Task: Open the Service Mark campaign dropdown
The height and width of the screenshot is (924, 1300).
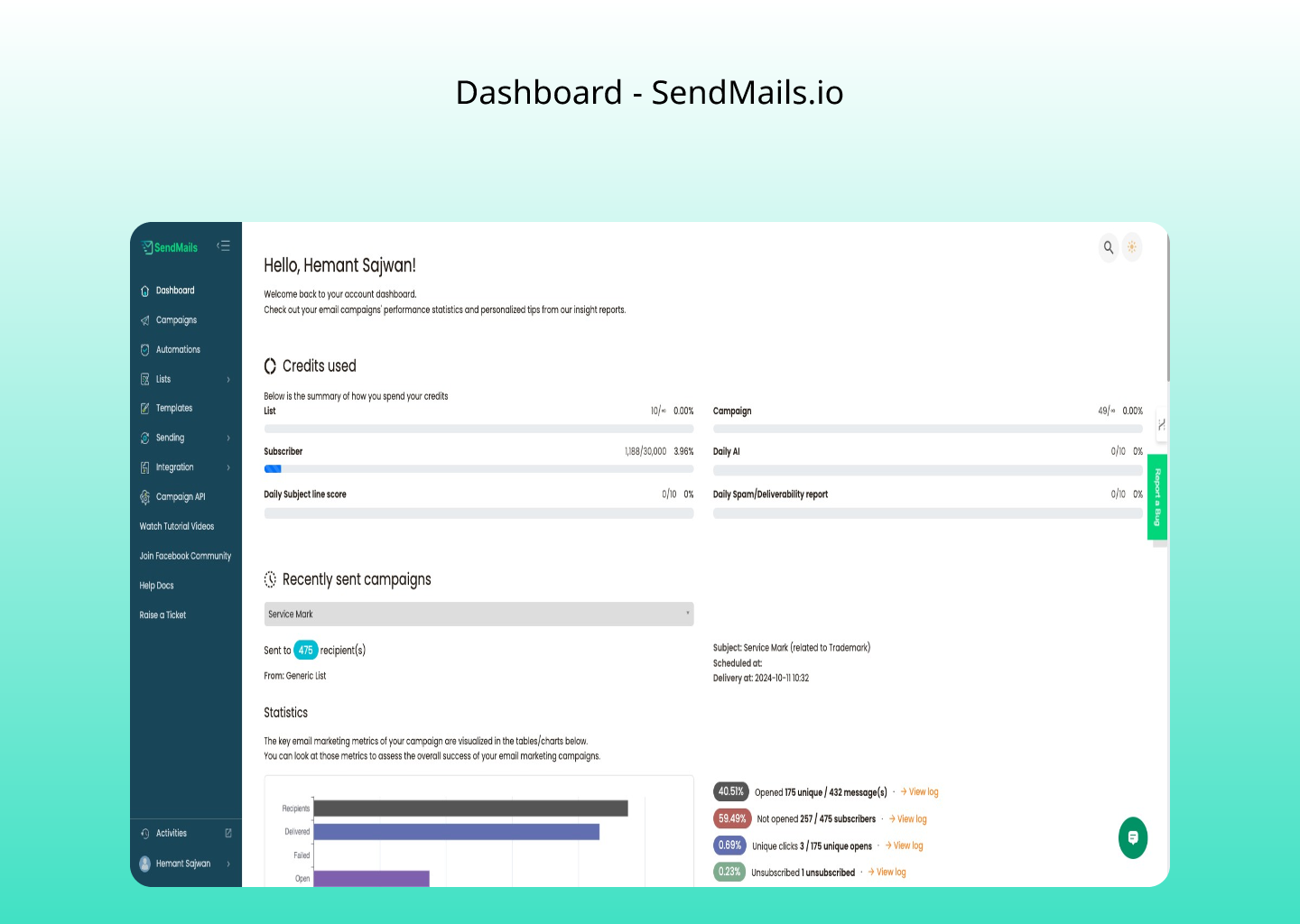Action: click(x=478, y=614)
